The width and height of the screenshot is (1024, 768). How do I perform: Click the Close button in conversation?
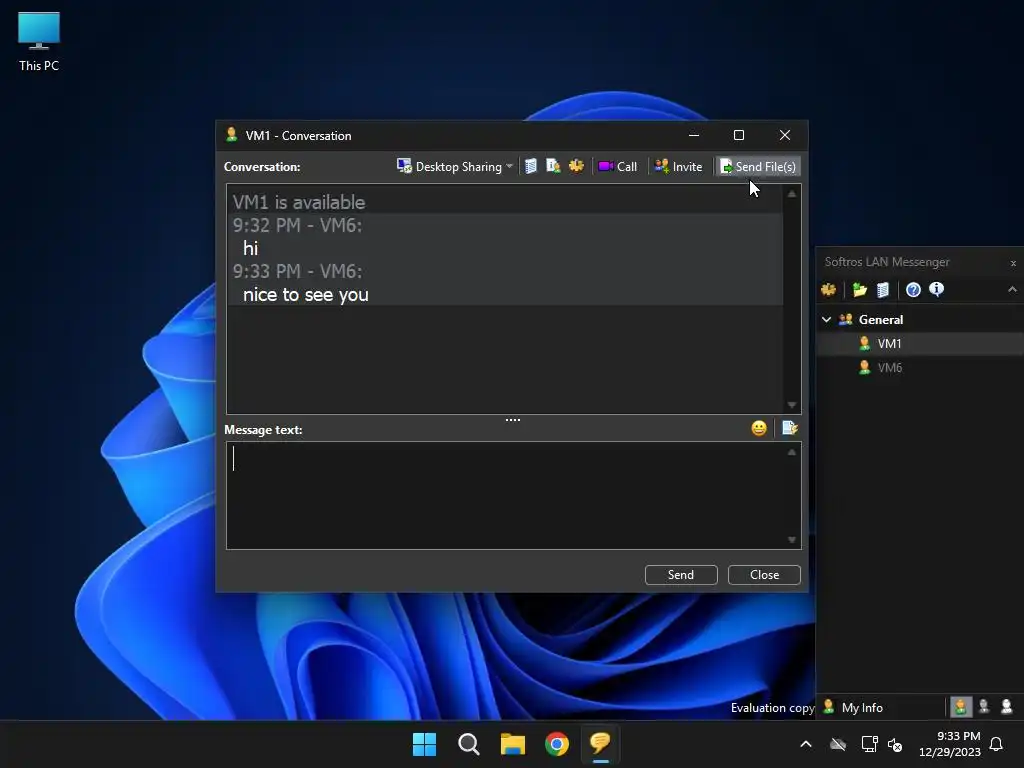coord(764,575)
